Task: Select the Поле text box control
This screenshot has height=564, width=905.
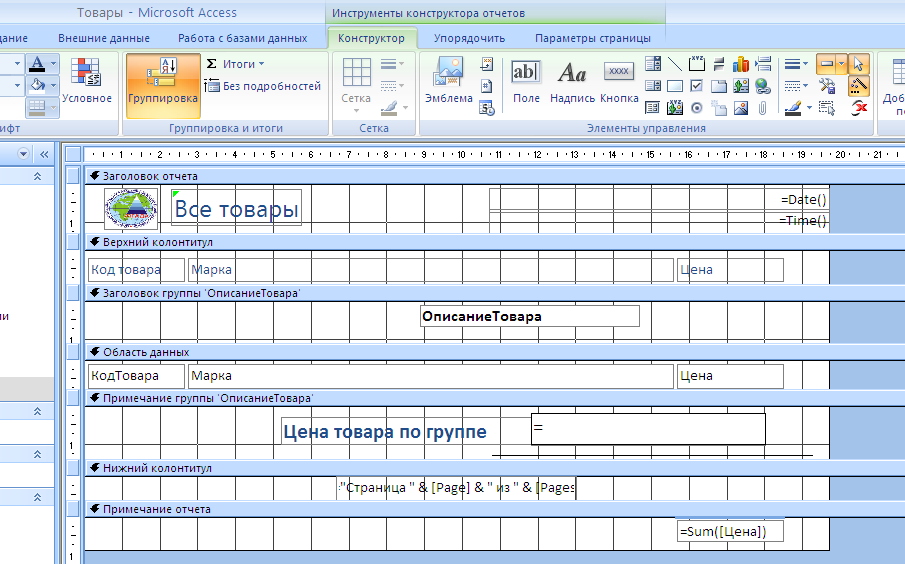Action: click(x=526, y=81)
